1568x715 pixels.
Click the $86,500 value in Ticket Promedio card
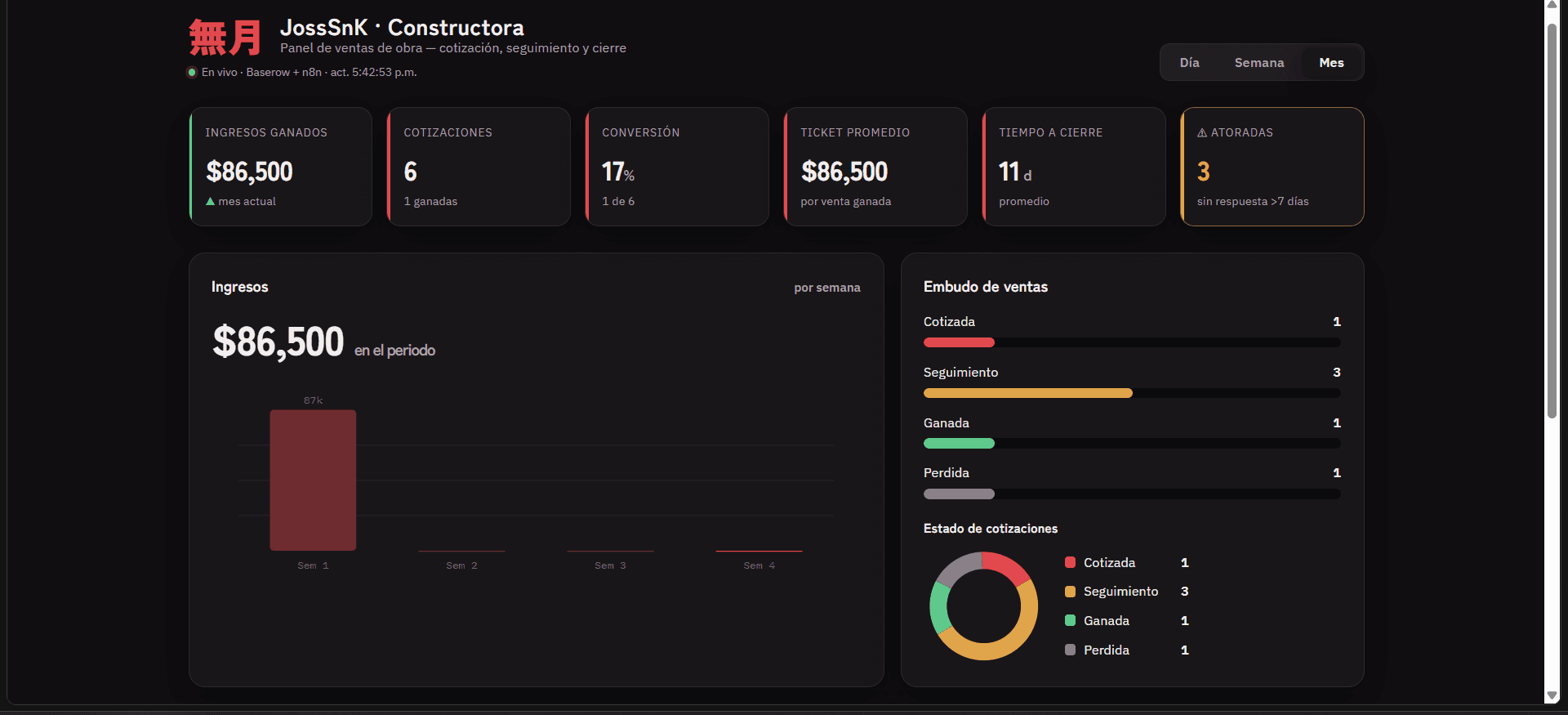click(844, 172)
